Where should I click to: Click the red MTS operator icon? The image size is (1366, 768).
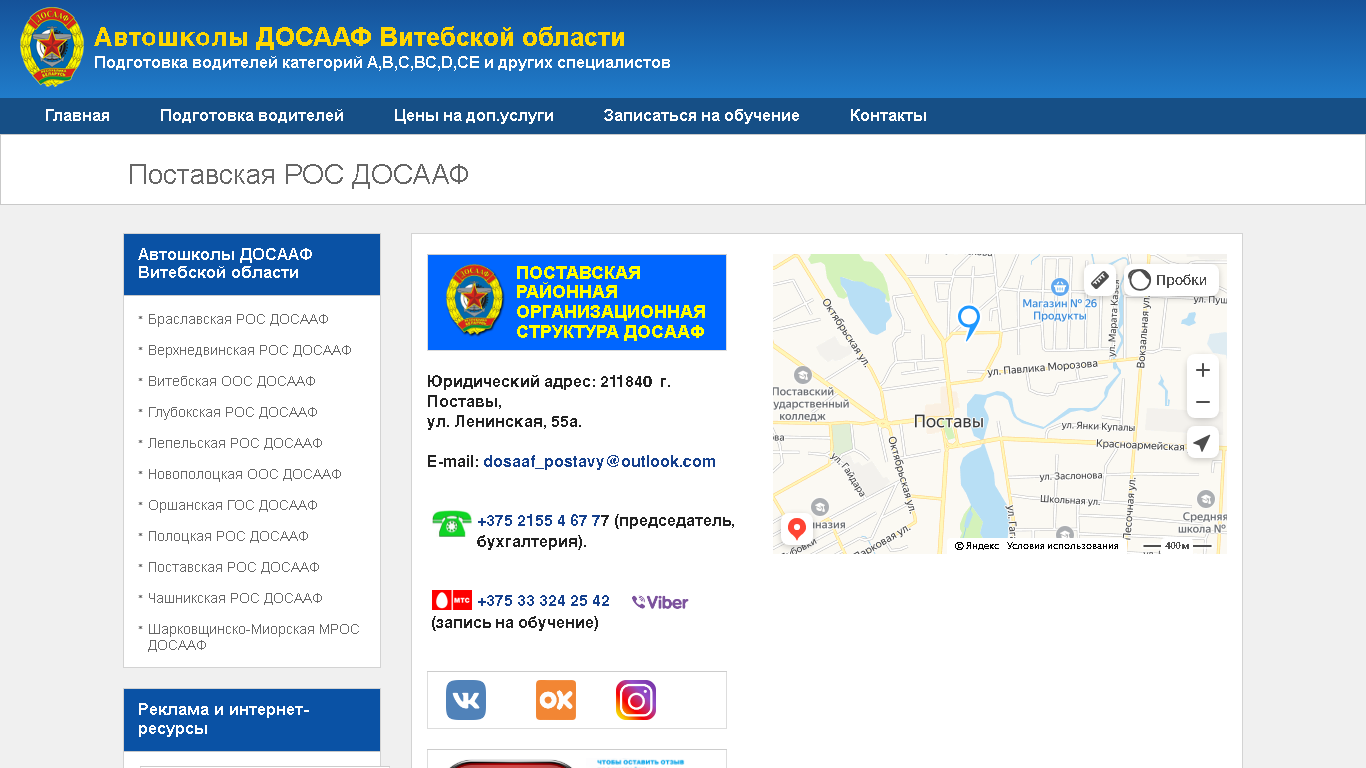click(451, 600)
